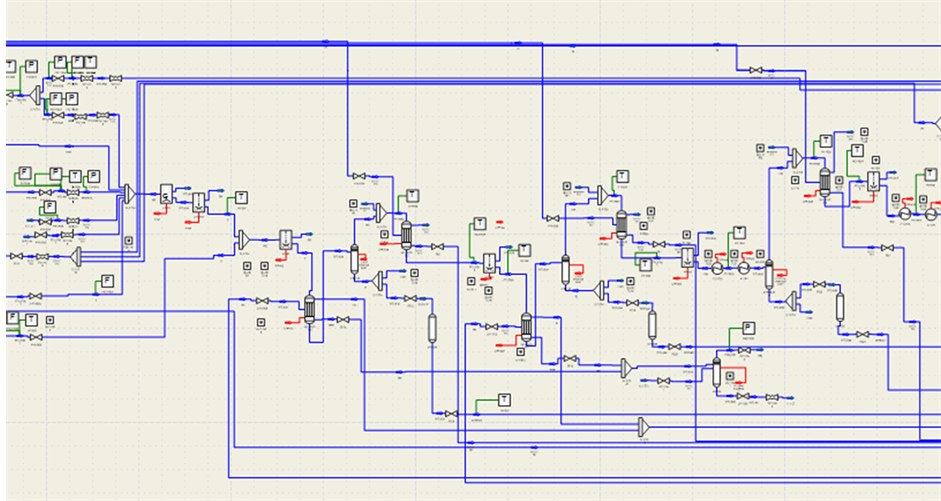This screenshot has width=941, height=501.
Task: Click the P controller box above the bottom-right column
Action: click(x=748, y=329)
